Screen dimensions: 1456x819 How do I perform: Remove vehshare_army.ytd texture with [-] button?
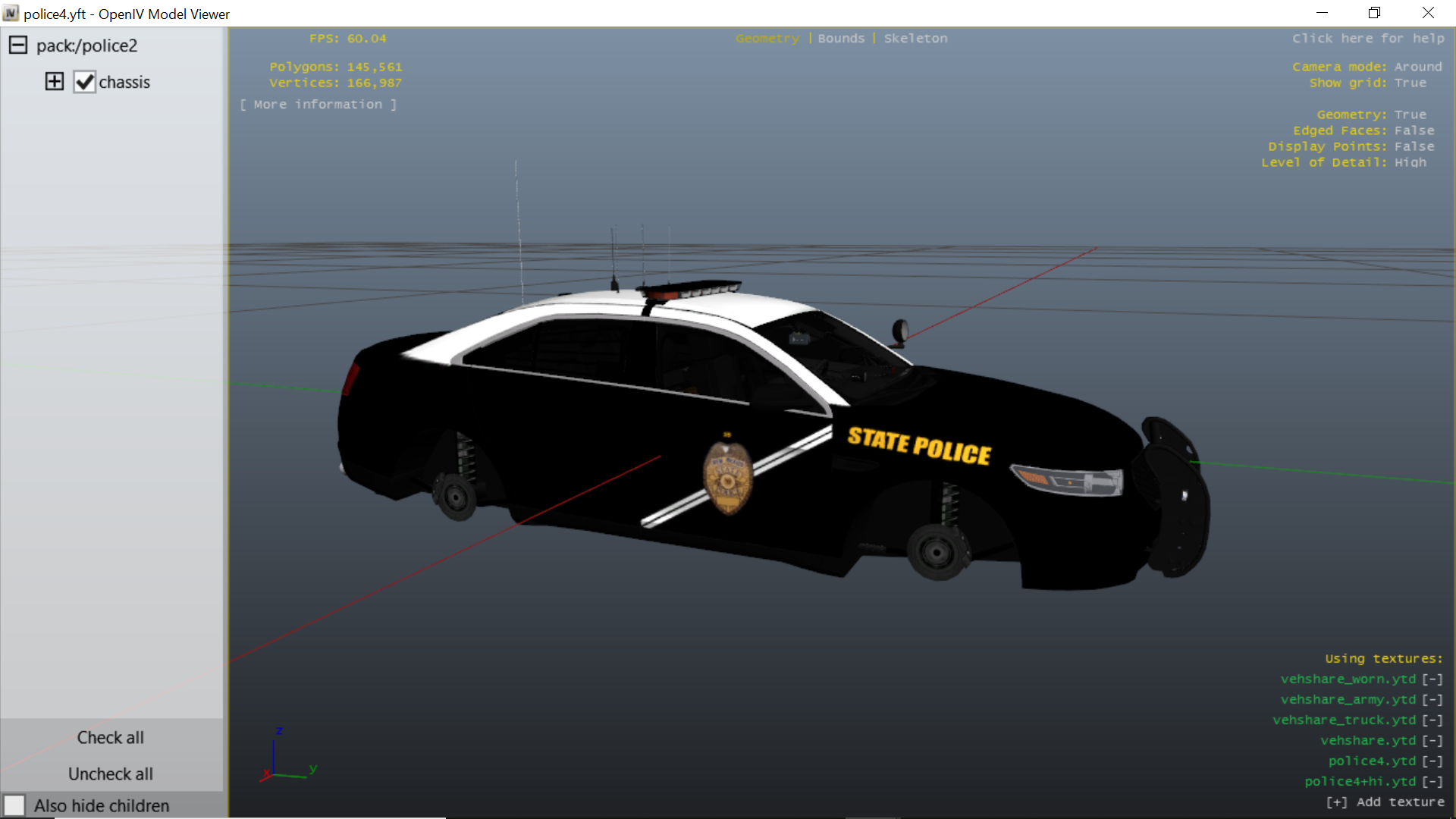pos(1432,700)
